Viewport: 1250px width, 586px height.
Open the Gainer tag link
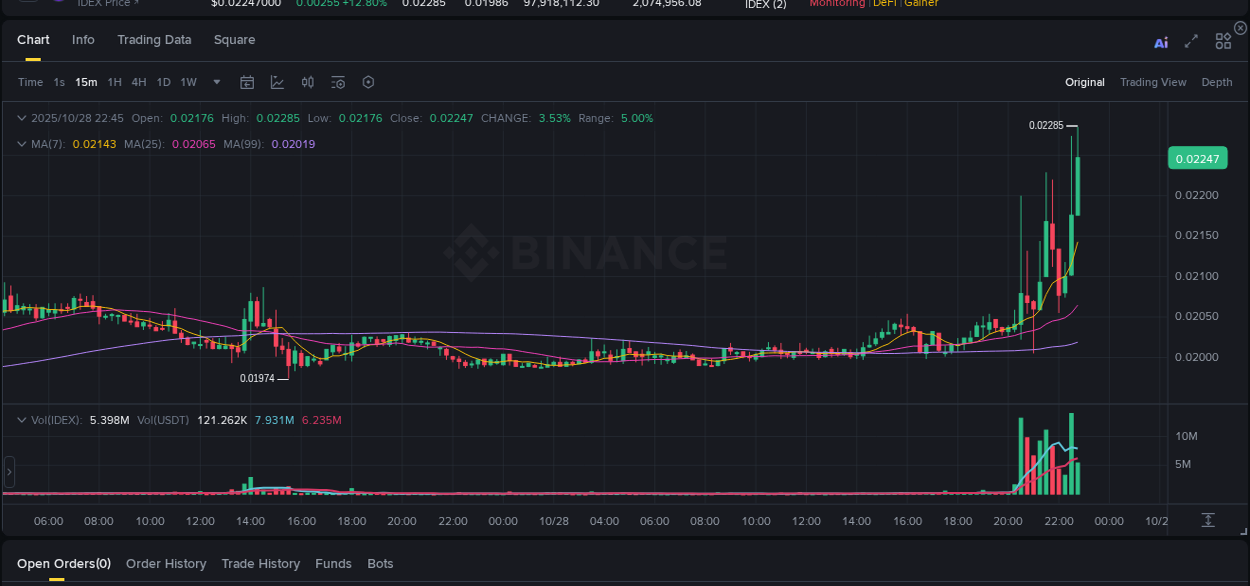click(x=921, y=4)
